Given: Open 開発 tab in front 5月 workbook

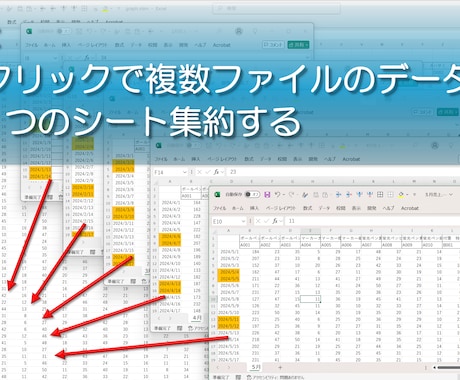Looking at the screenshot, I should (372, 208).
